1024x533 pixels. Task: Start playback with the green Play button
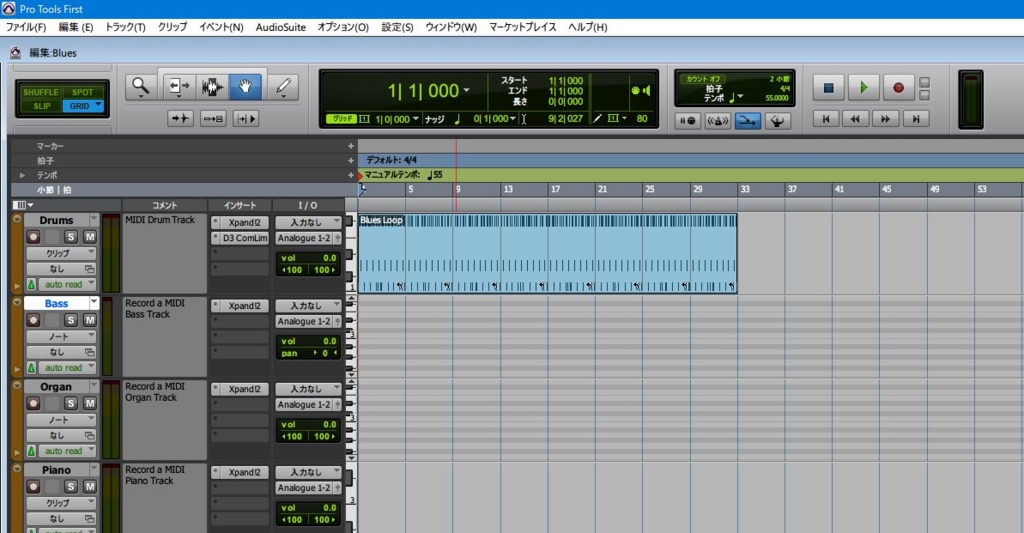coord(863,88)
